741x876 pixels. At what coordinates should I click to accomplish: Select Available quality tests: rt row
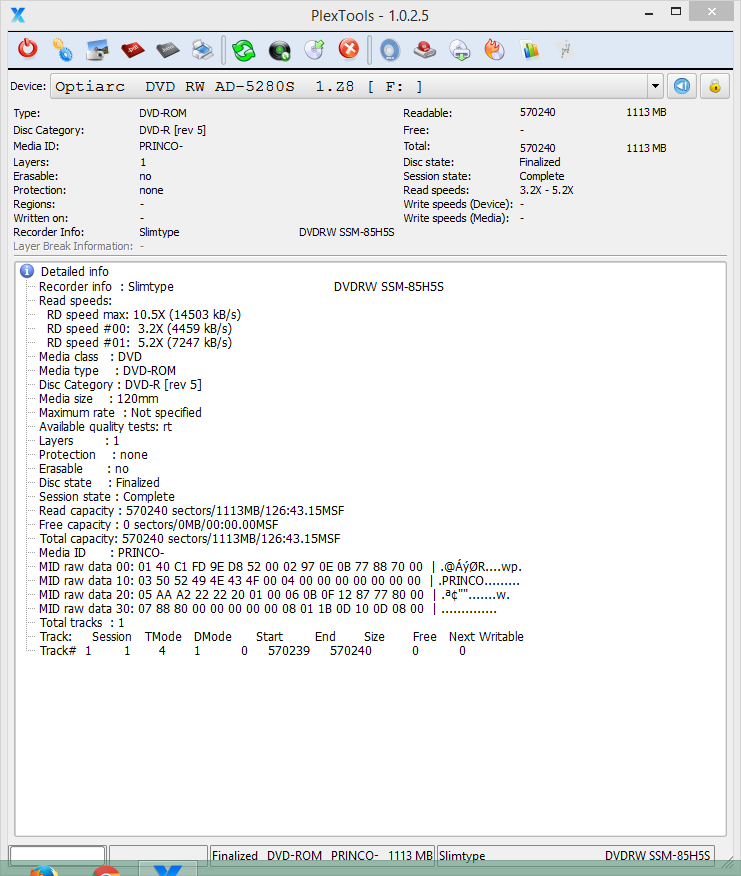[105, 426]
